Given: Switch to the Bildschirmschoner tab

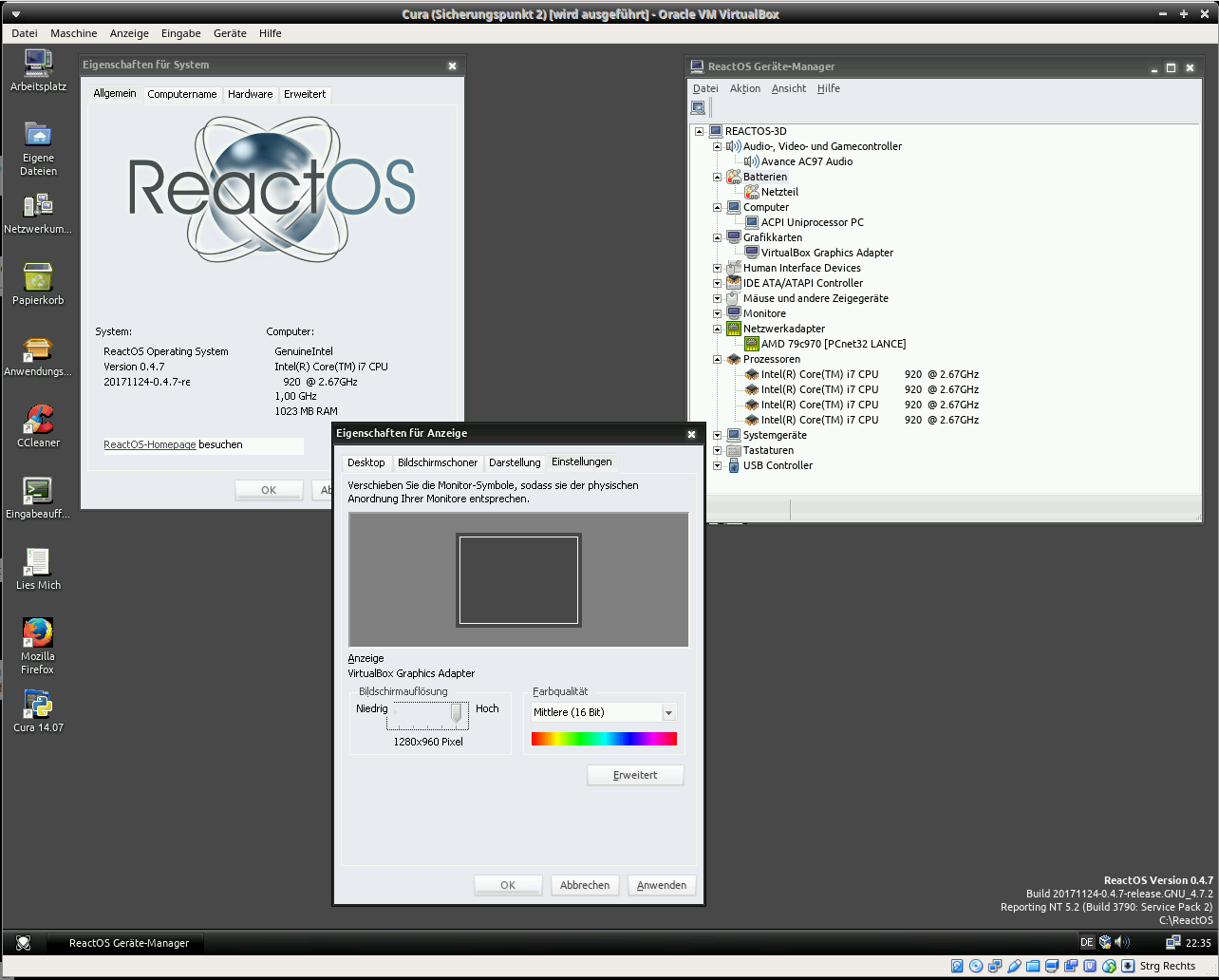Looking at the screenshot, I should 438,462.
